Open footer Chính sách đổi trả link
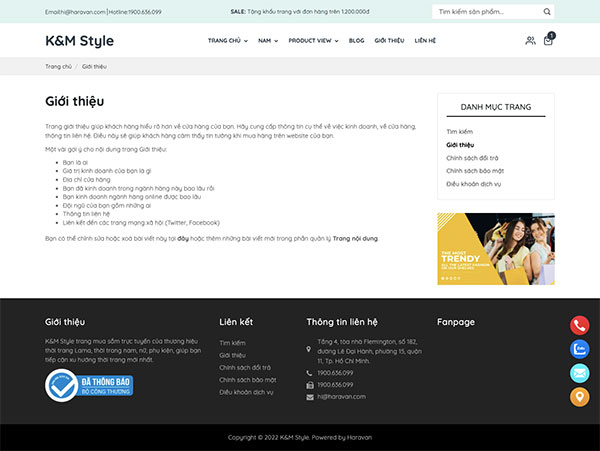Viewport: 600px width, 451px height. coord(245,368)
